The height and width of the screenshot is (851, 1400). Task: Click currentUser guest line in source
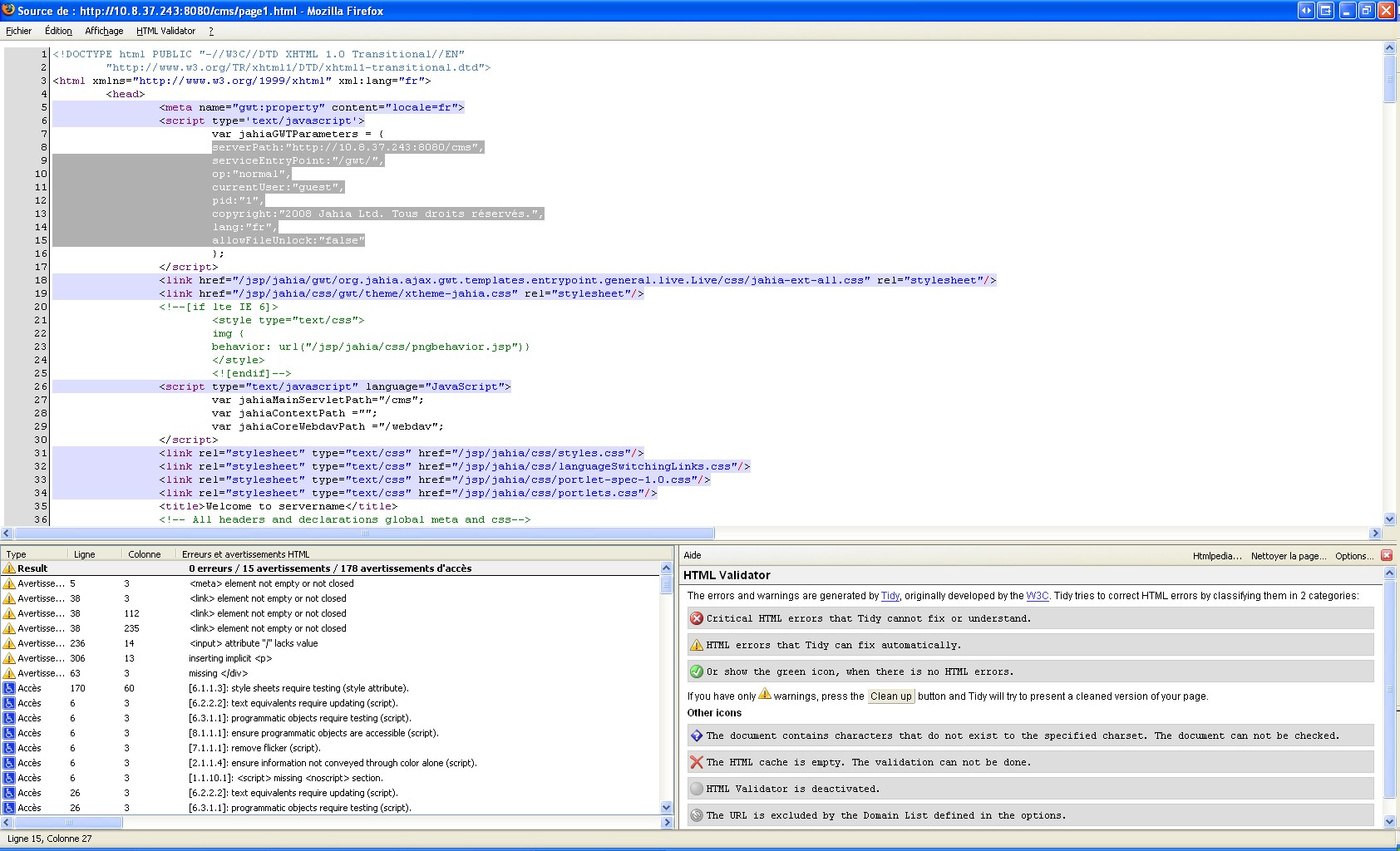(x=278, y=187)
